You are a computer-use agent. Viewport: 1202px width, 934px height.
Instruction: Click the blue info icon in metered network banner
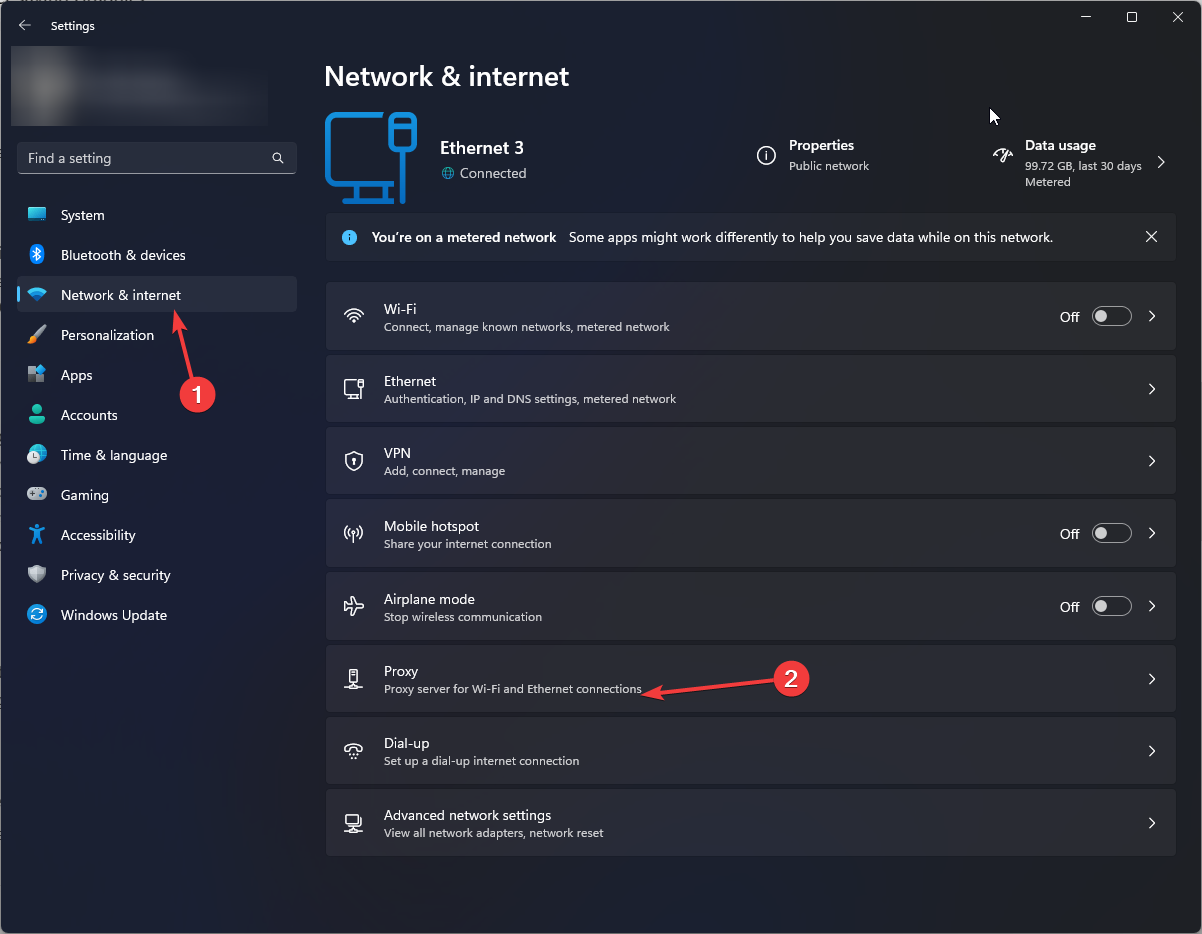click(349, 238)
